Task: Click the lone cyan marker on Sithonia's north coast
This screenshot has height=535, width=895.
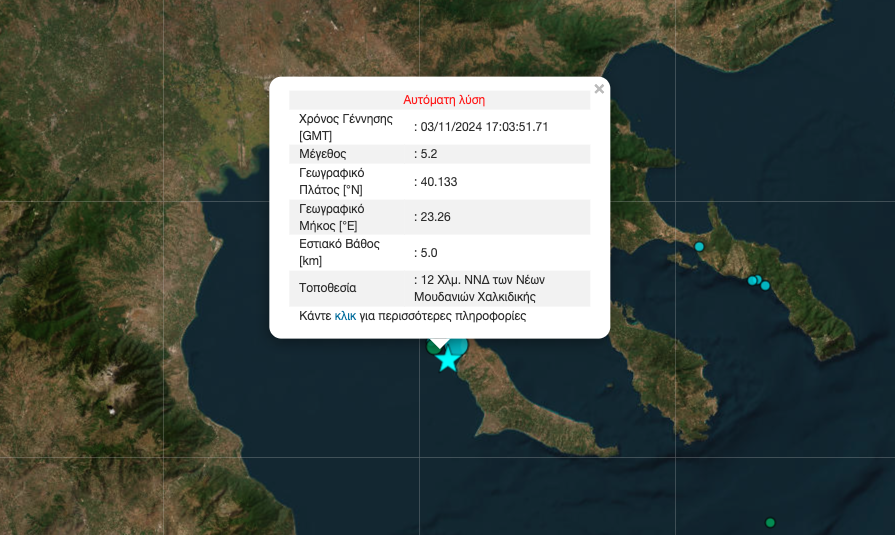Action: coord(699,247)
